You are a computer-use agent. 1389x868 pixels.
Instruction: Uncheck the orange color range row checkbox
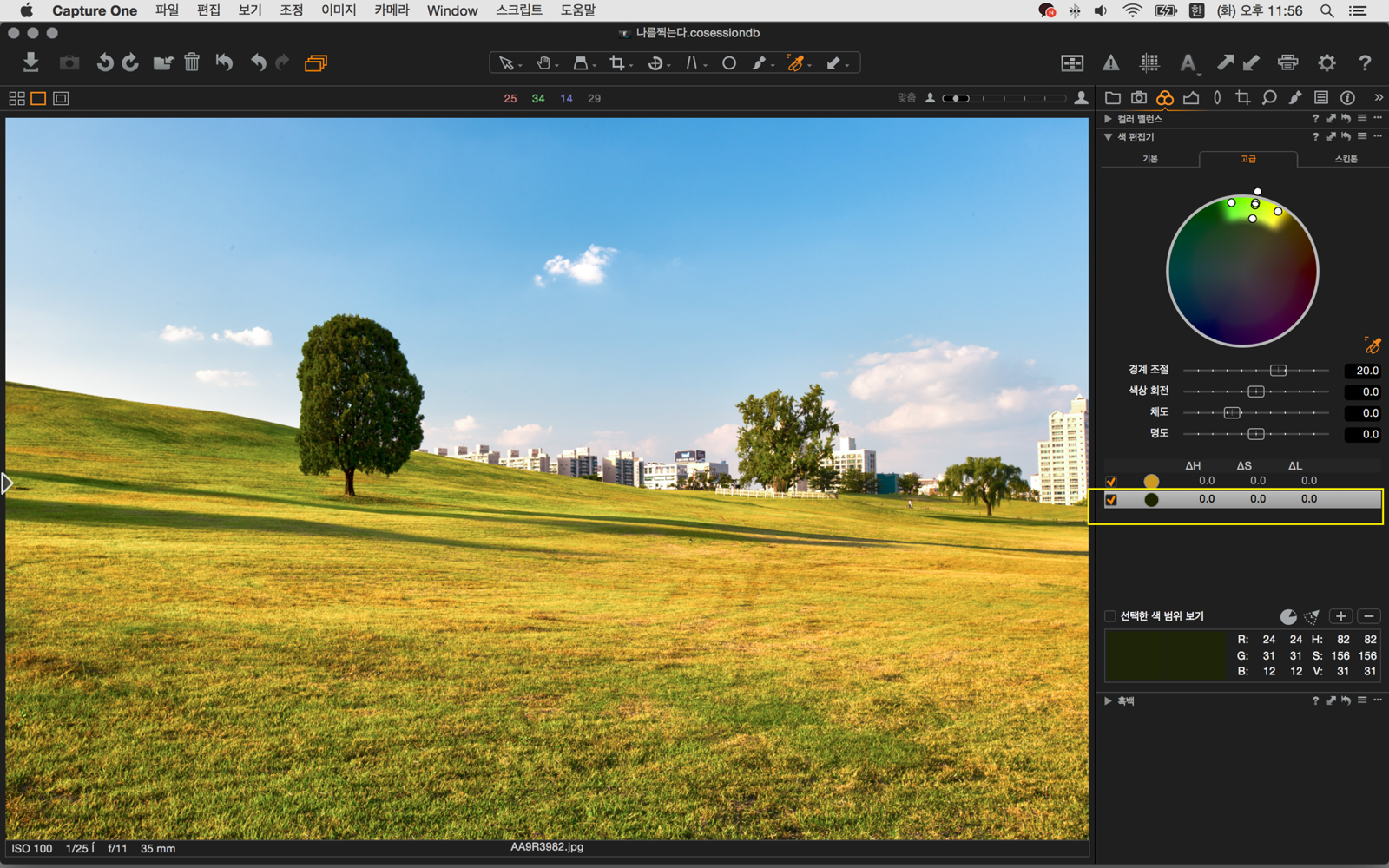click(x=1111, y=481)
